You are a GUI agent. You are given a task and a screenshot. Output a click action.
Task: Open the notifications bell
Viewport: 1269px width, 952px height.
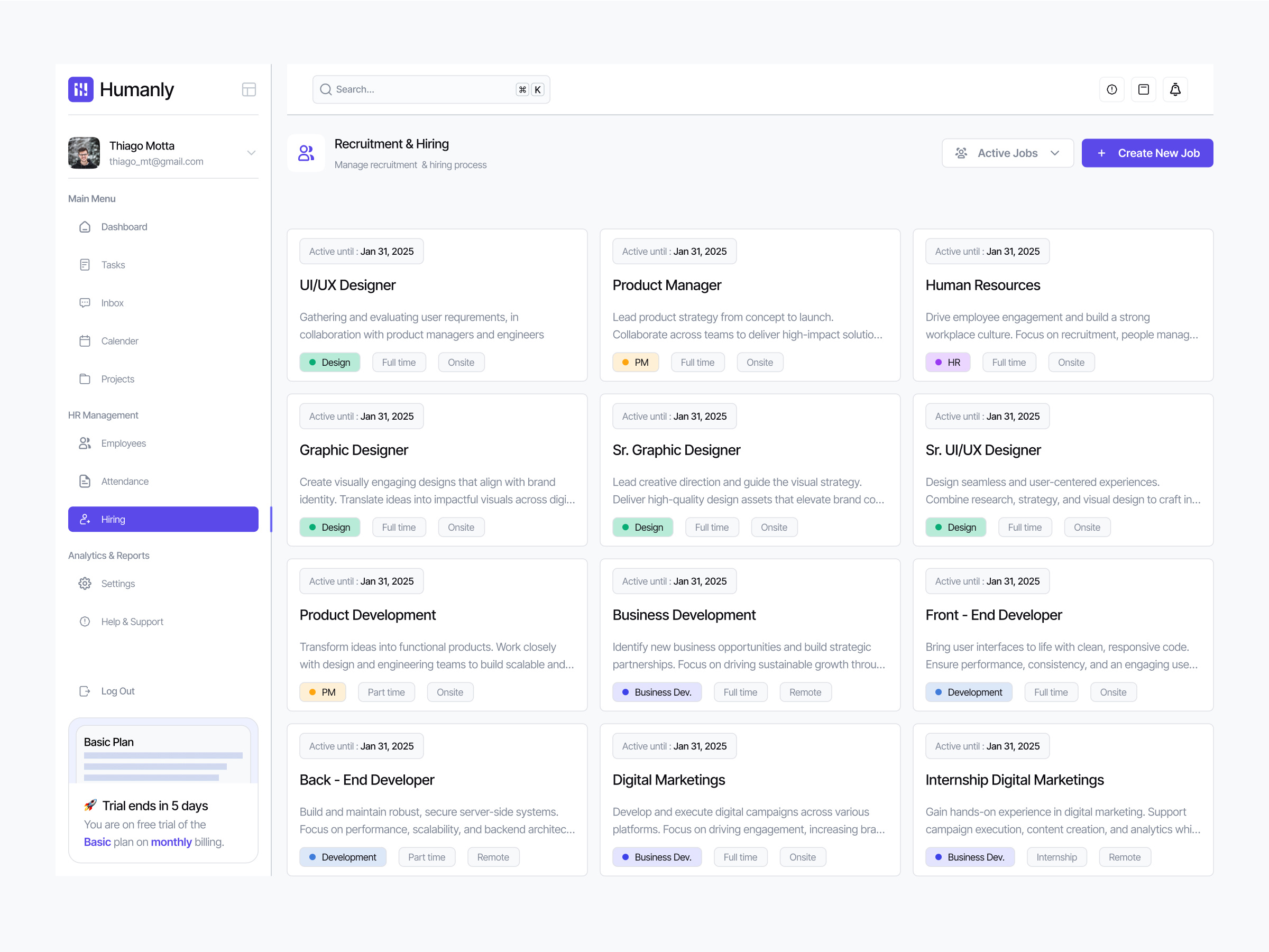pos(1175,89)
